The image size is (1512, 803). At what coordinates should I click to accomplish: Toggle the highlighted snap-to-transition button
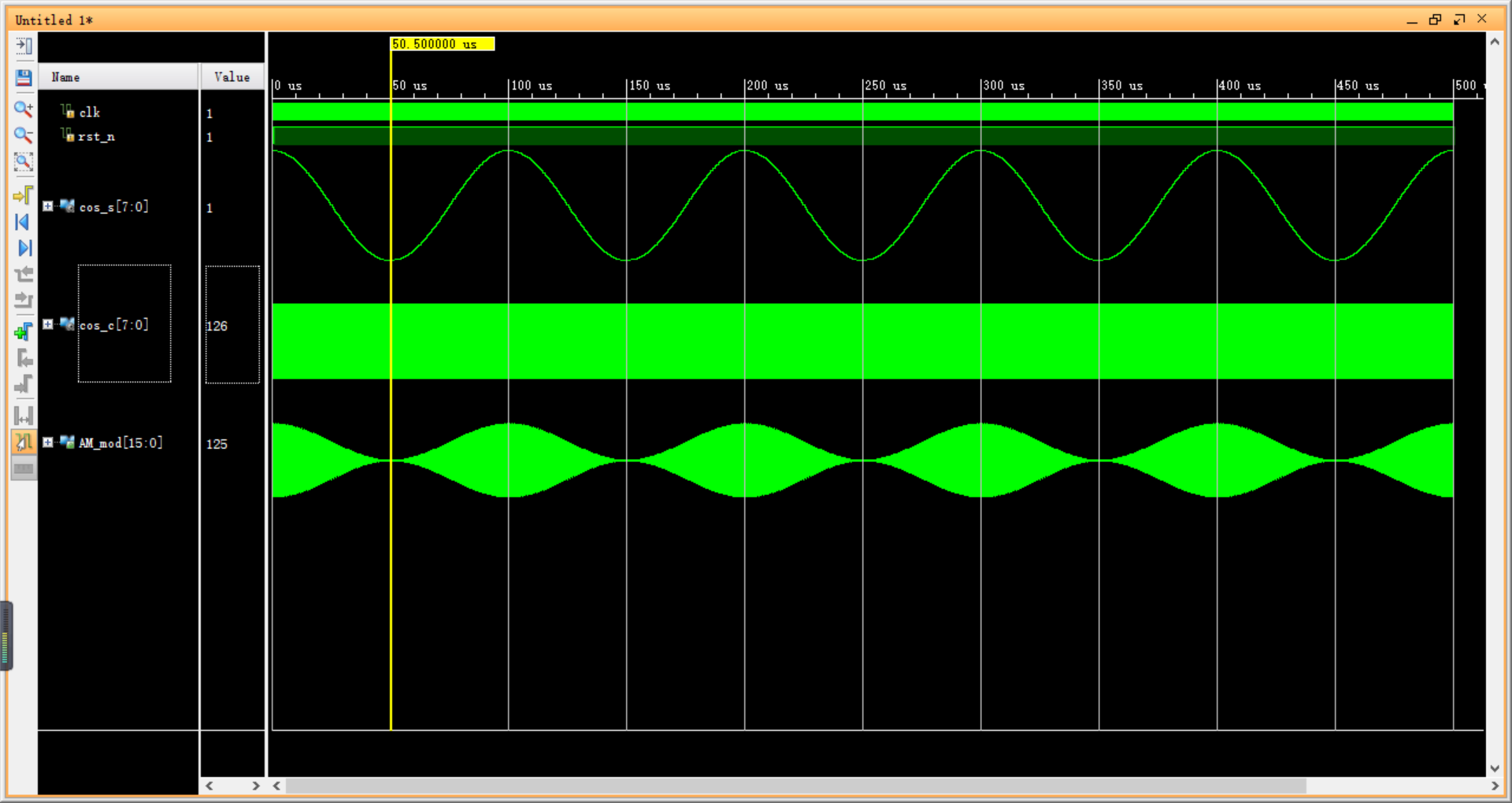tap(24, 442)
